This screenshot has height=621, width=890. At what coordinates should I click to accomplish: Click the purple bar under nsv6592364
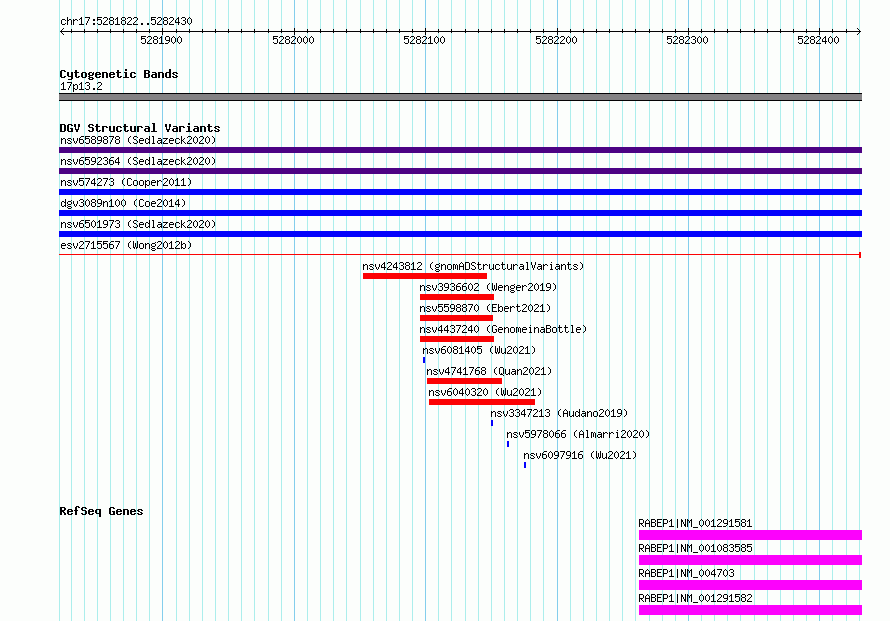click(460, 171)
